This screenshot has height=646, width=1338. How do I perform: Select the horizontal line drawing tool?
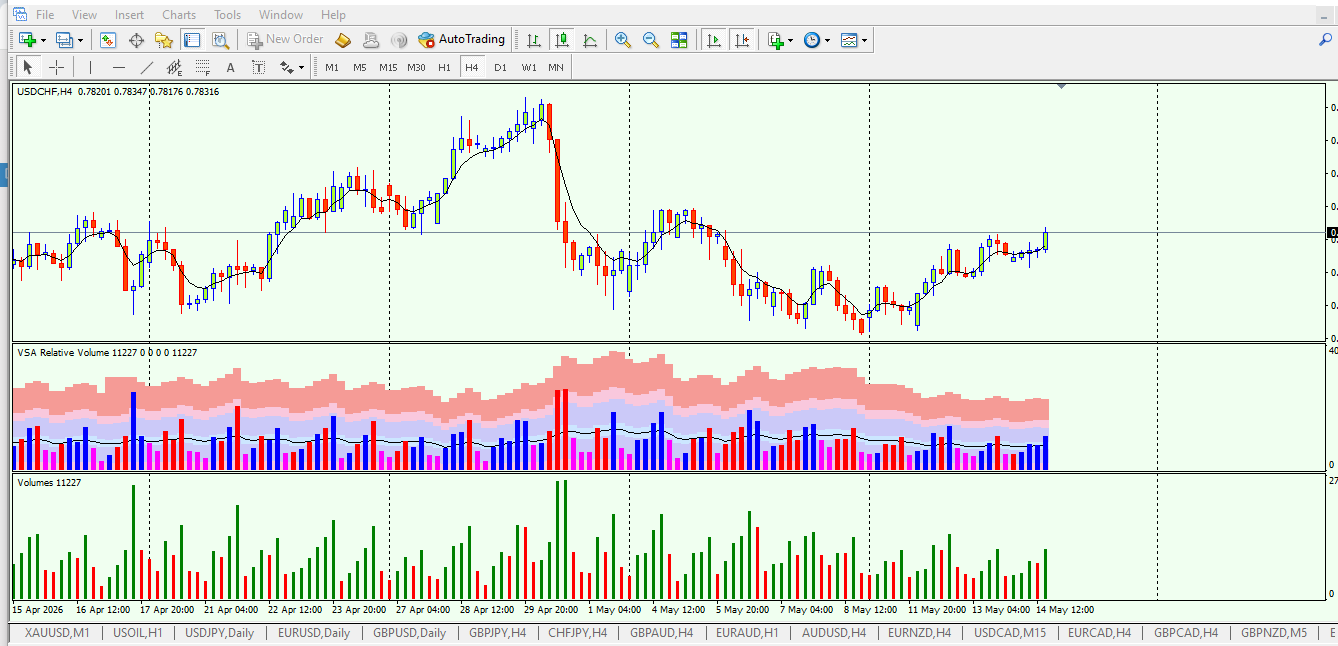point(119,67)
